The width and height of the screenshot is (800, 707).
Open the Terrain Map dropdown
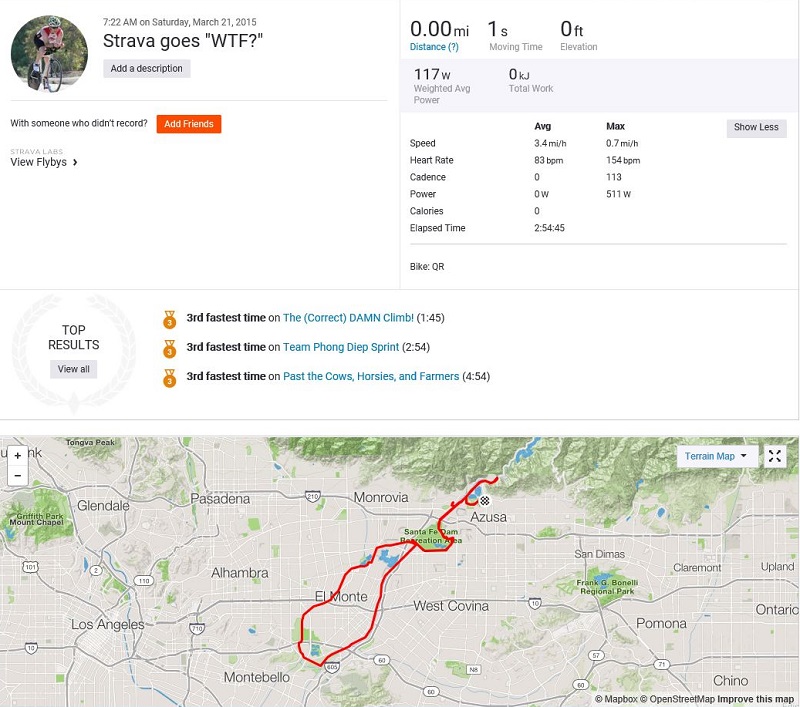[x=716, y=456]
